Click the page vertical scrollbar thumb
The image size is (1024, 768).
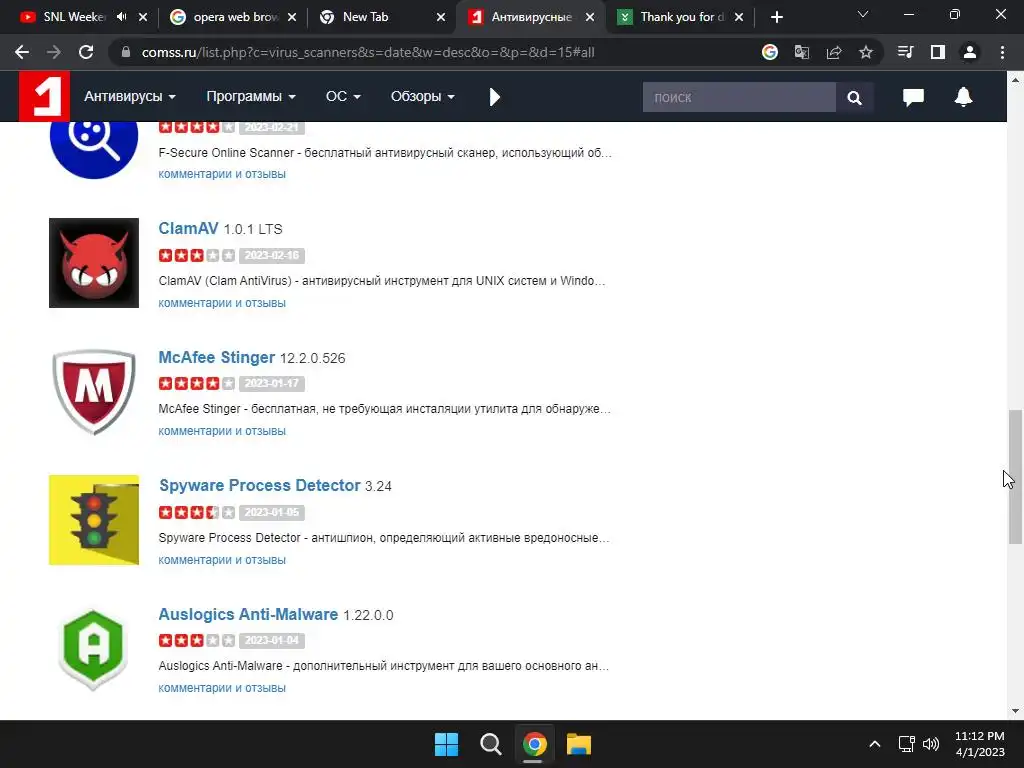point(1015,477)
